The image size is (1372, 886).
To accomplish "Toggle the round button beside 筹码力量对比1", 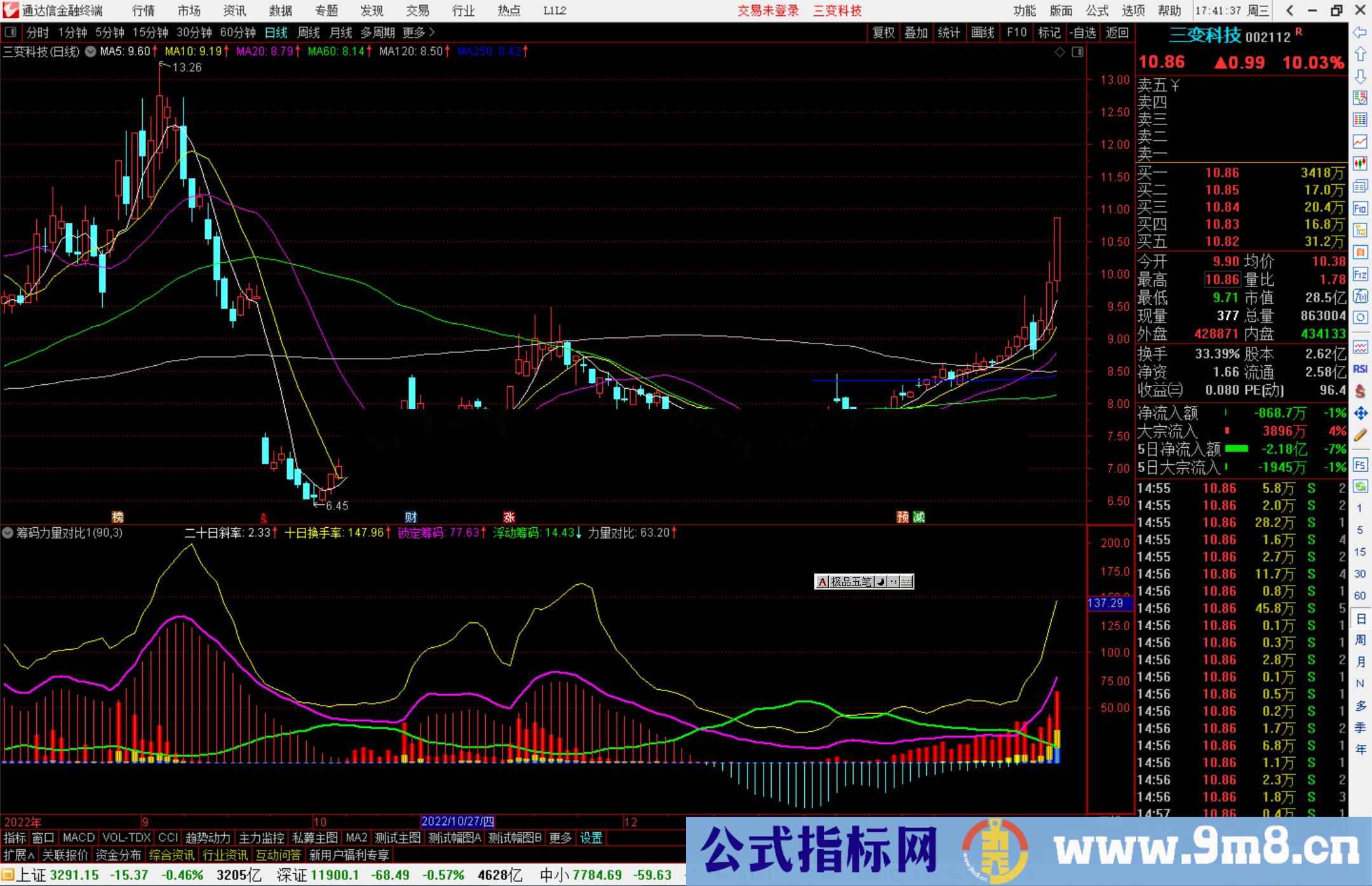I will tap(8, 533).
